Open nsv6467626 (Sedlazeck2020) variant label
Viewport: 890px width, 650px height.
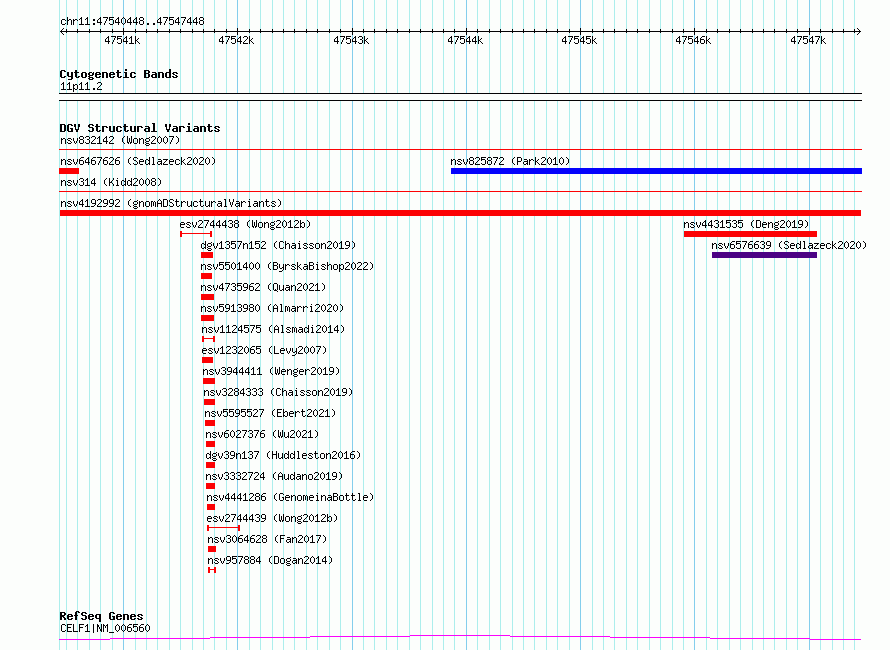point(138,161)
